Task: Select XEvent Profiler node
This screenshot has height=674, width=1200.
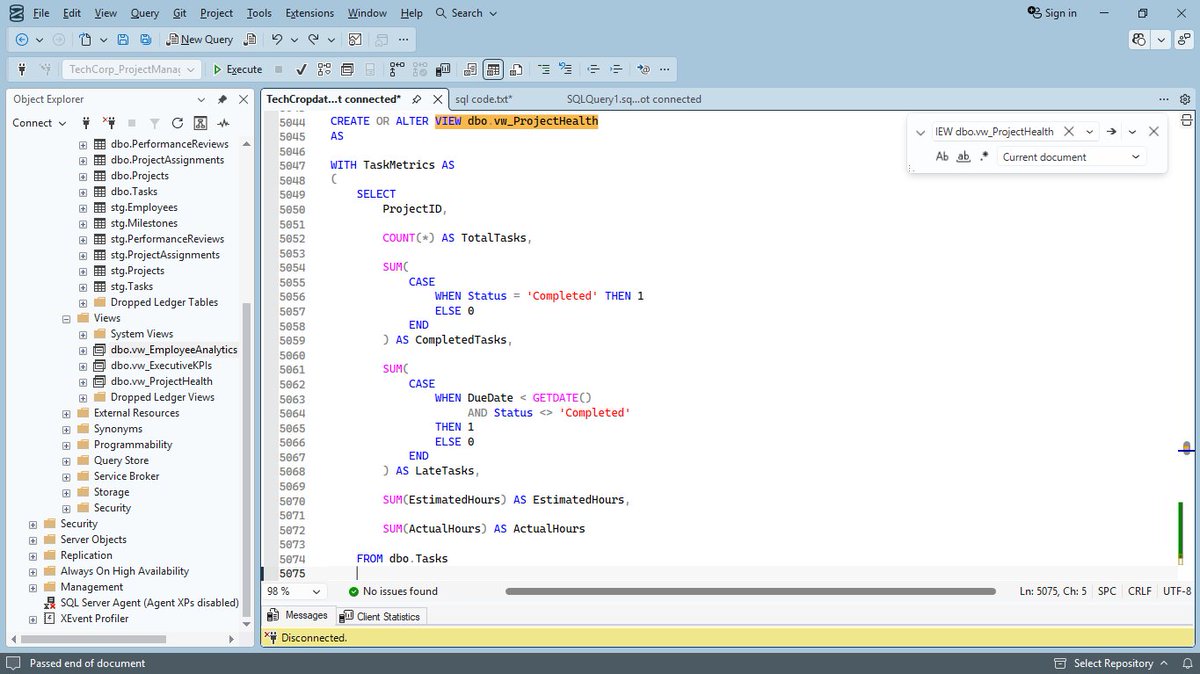Action: [x=94, y=618]
